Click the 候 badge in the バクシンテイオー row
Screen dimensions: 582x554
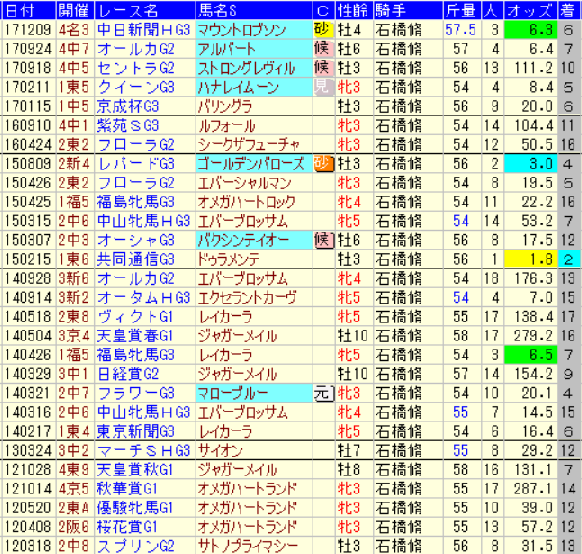[x=323, y=240]
